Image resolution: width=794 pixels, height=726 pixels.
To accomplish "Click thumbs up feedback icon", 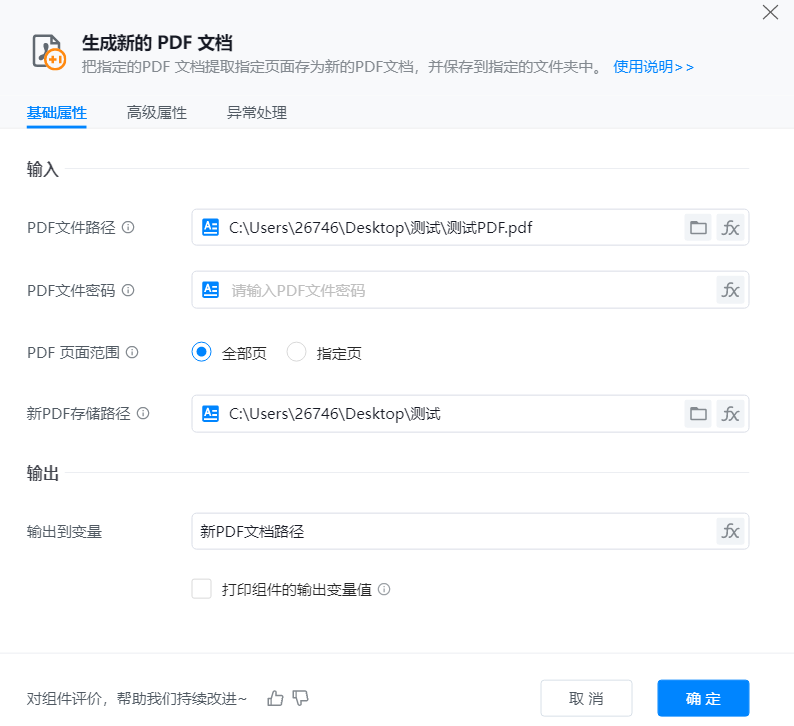I will pos(276,698).
